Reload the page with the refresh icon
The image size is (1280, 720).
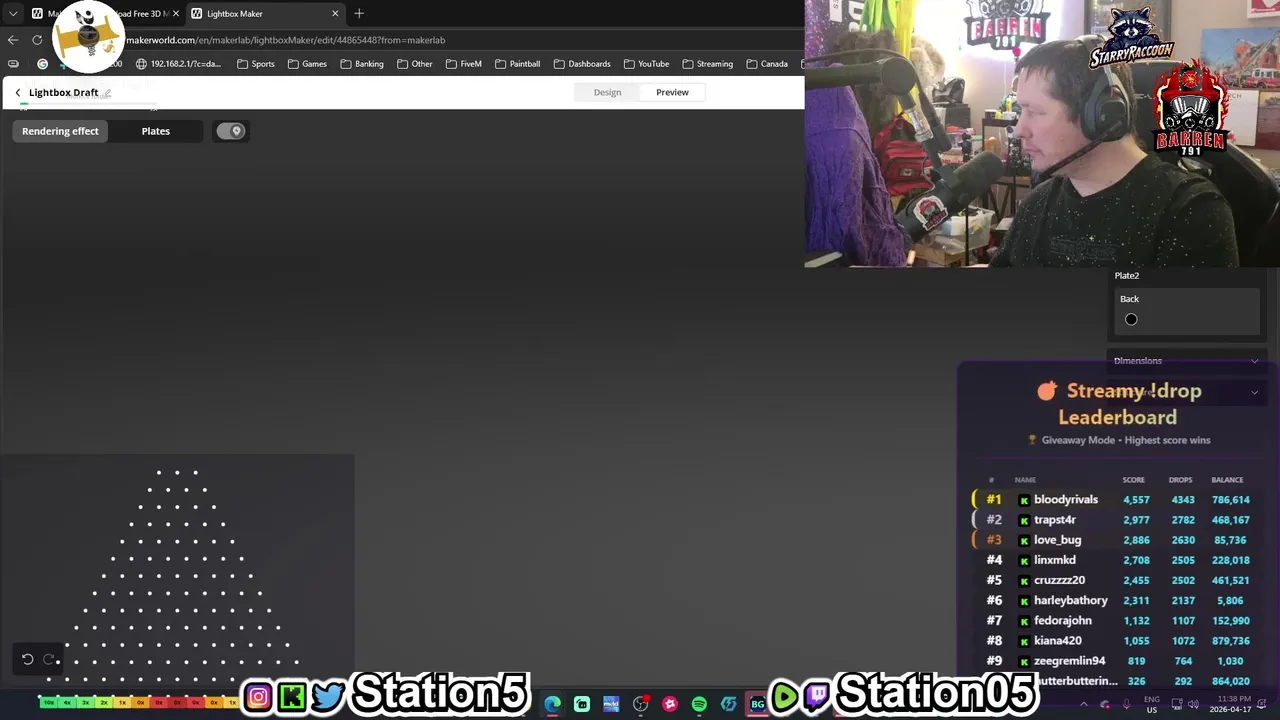(37, 40)
